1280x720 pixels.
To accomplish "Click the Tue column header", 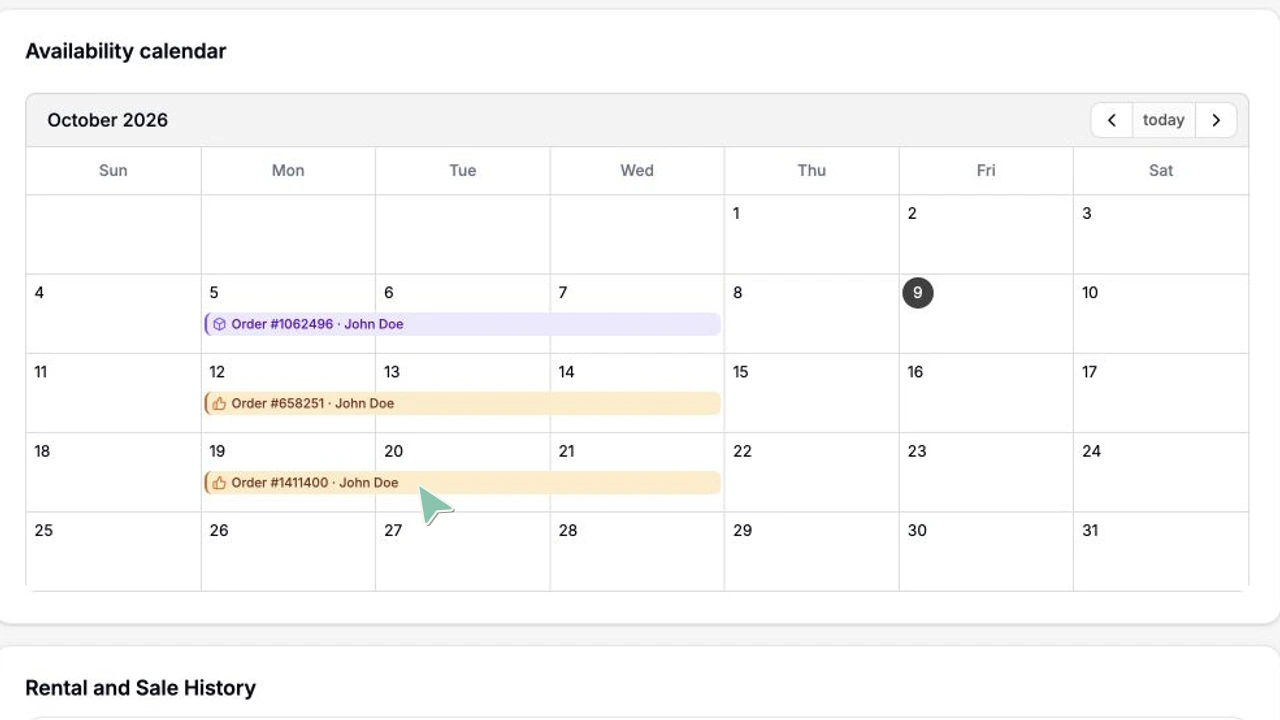I will (x=463, y=170).
